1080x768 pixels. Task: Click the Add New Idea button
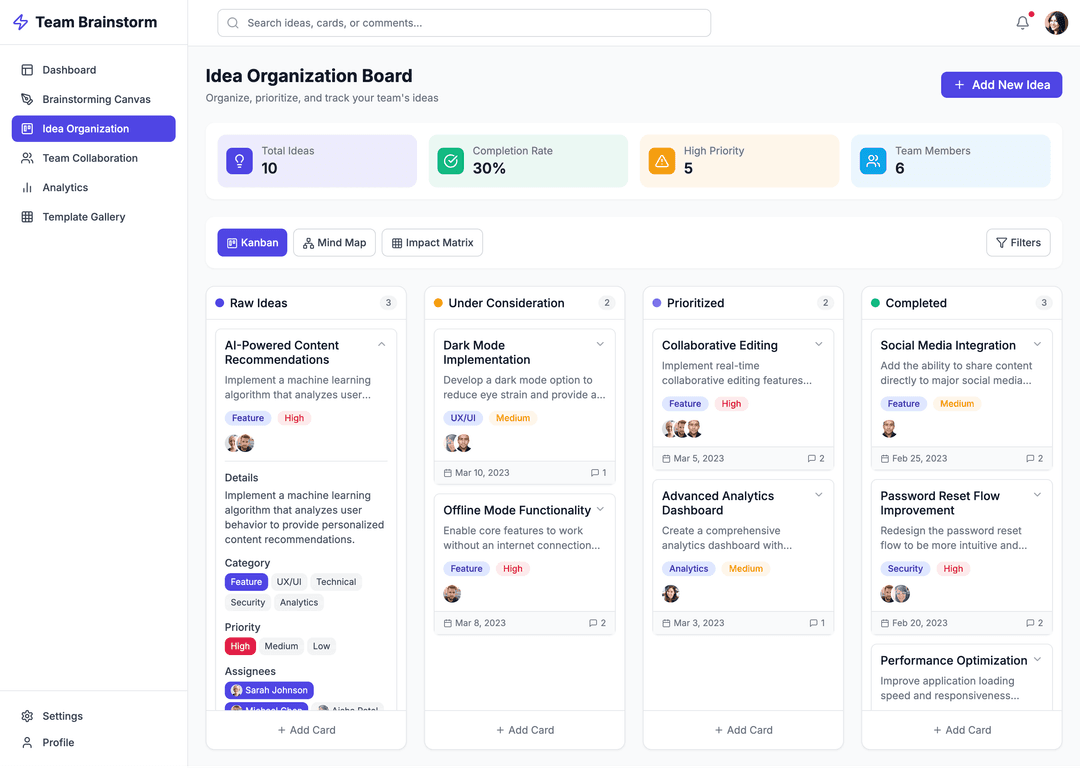(1001, 85)
